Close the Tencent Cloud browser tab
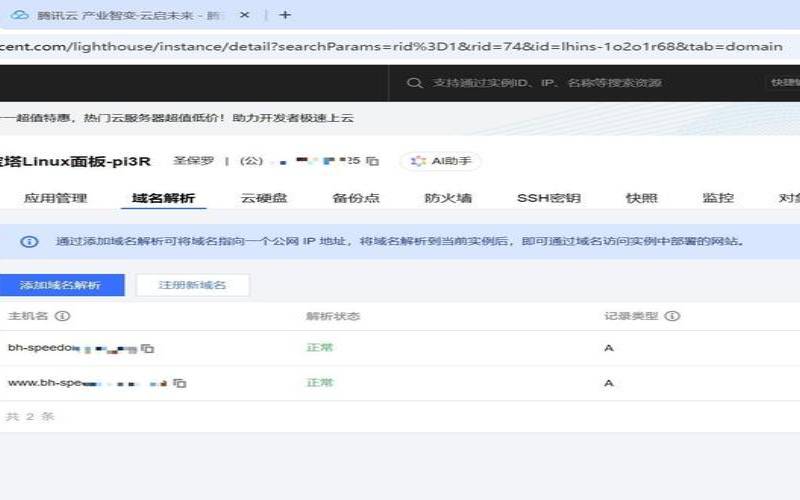 click(244, 15)
